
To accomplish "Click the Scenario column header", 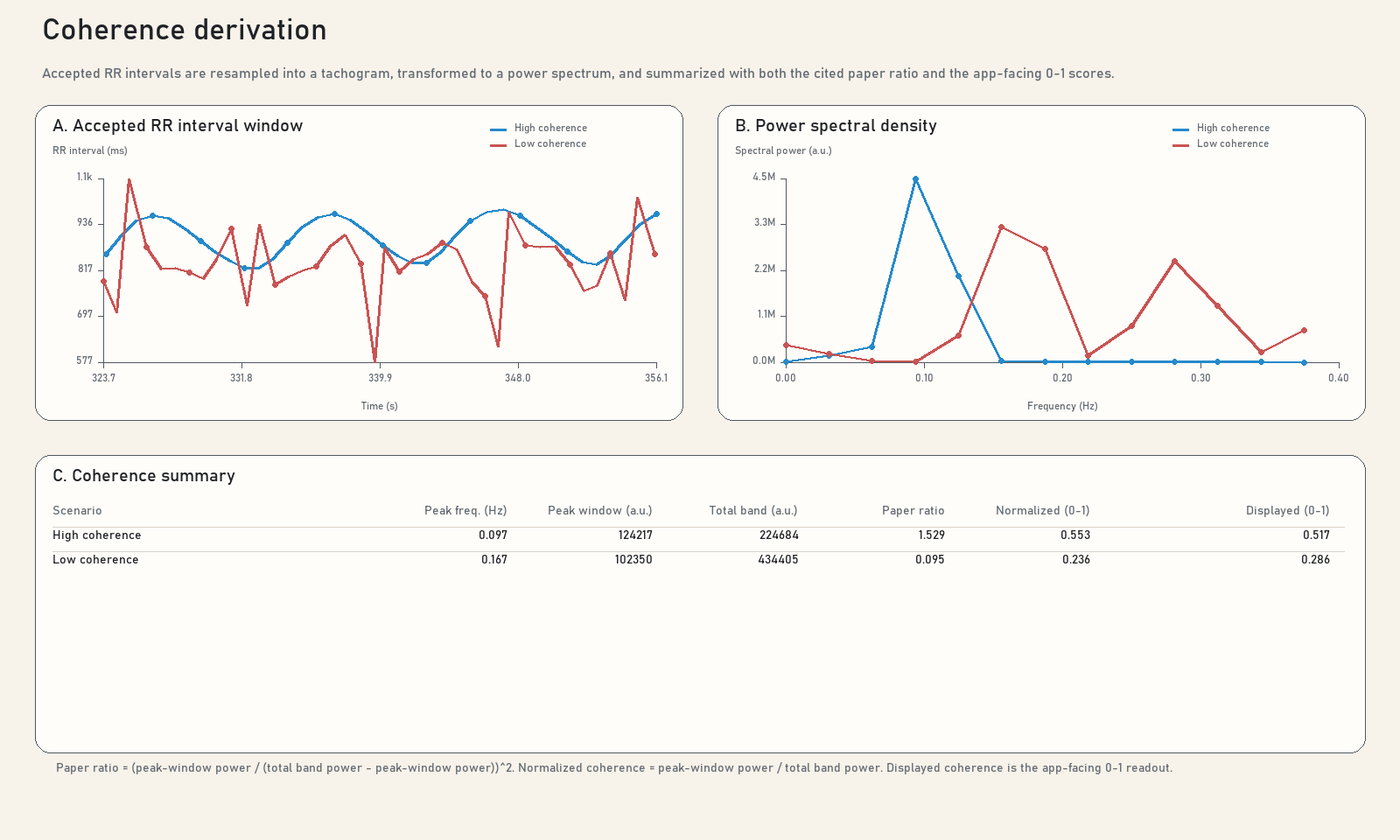I will [77, 510].
